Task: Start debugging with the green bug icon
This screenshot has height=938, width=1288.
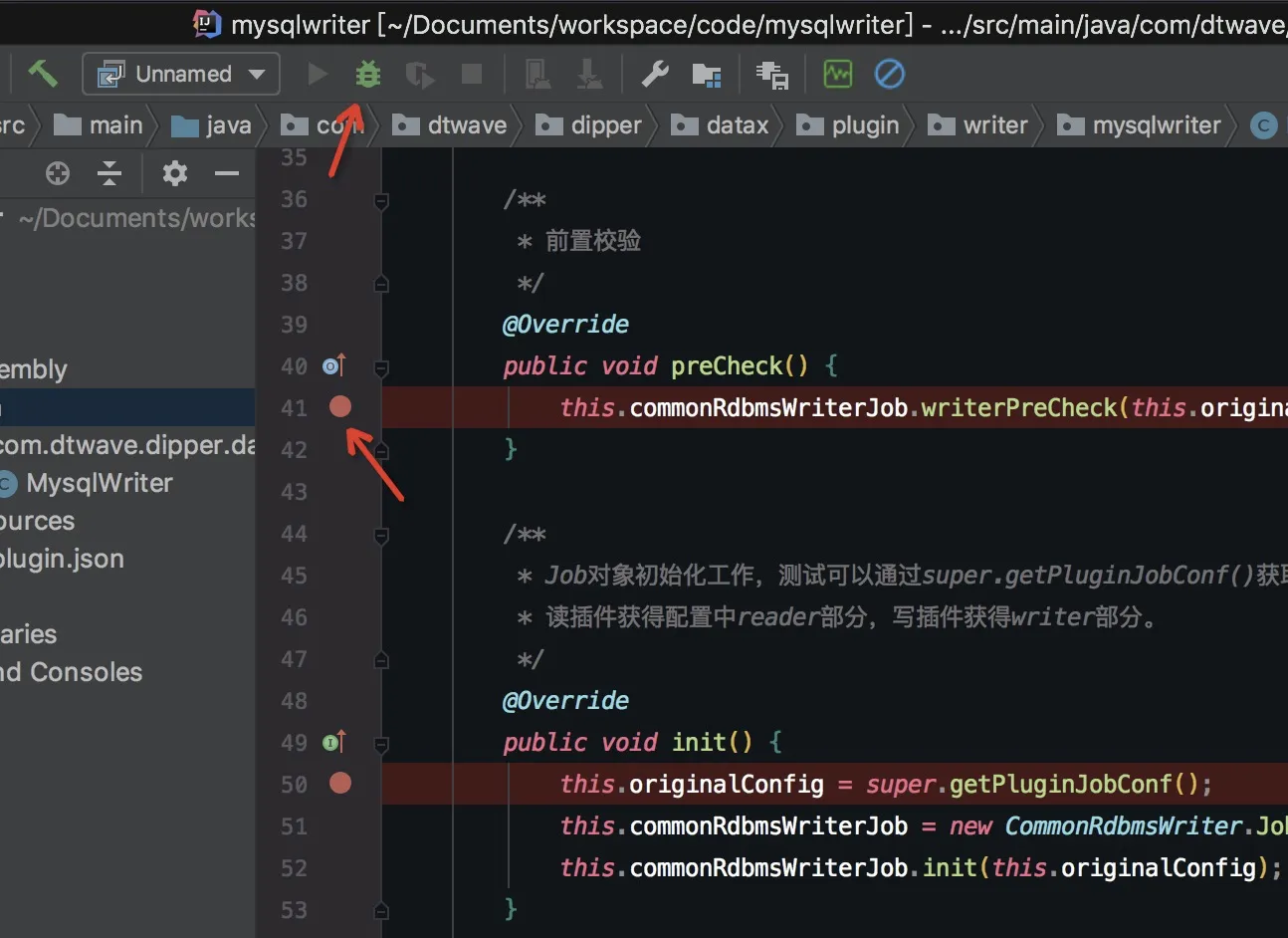Action: [x=368, y=74]
